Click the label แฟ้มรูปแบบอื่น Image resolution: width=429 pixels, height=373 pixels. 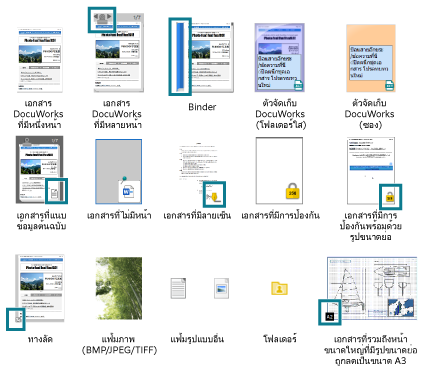click(197, 339)
